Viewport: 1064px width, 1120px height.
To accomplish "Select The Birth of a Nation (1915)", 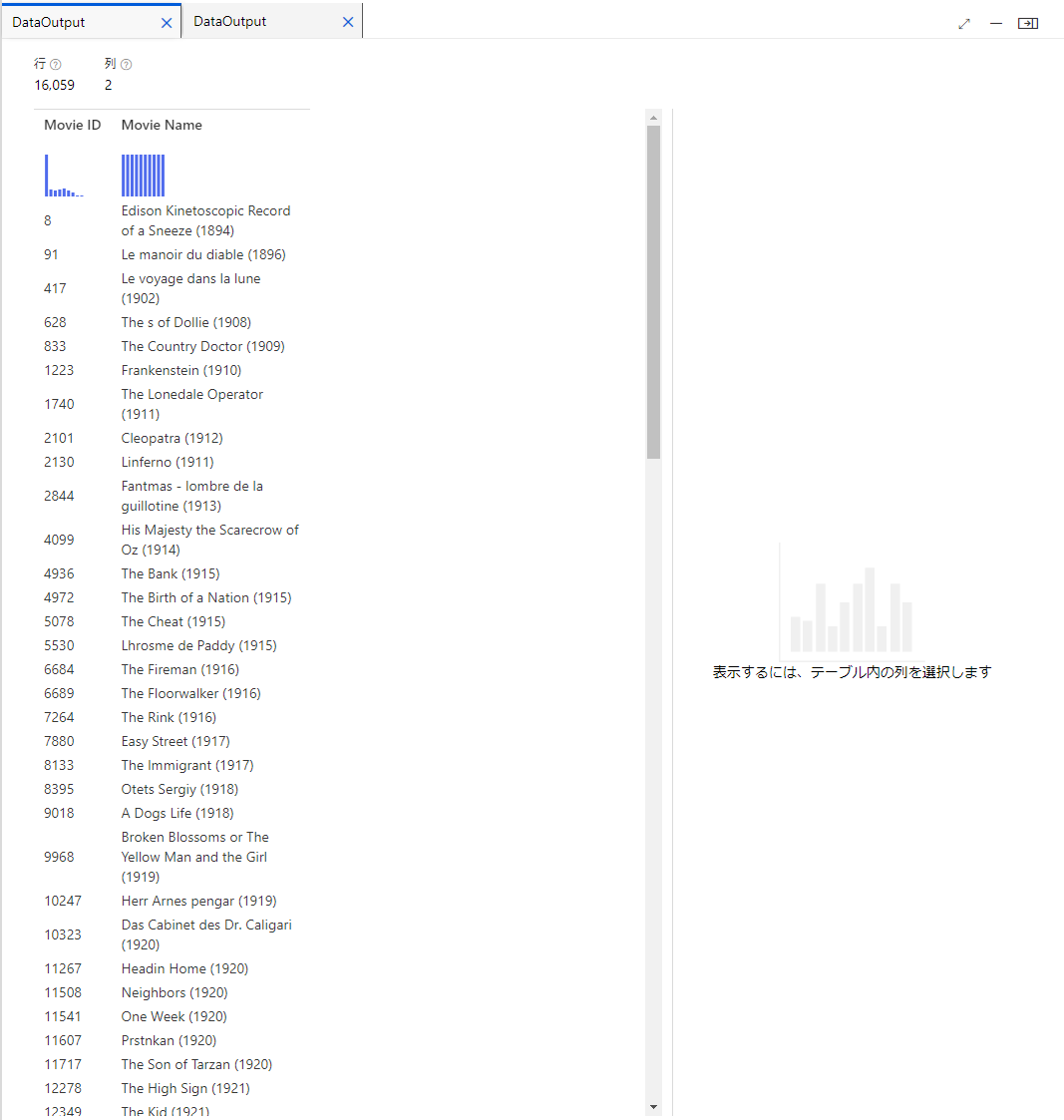I will (206, 597).
